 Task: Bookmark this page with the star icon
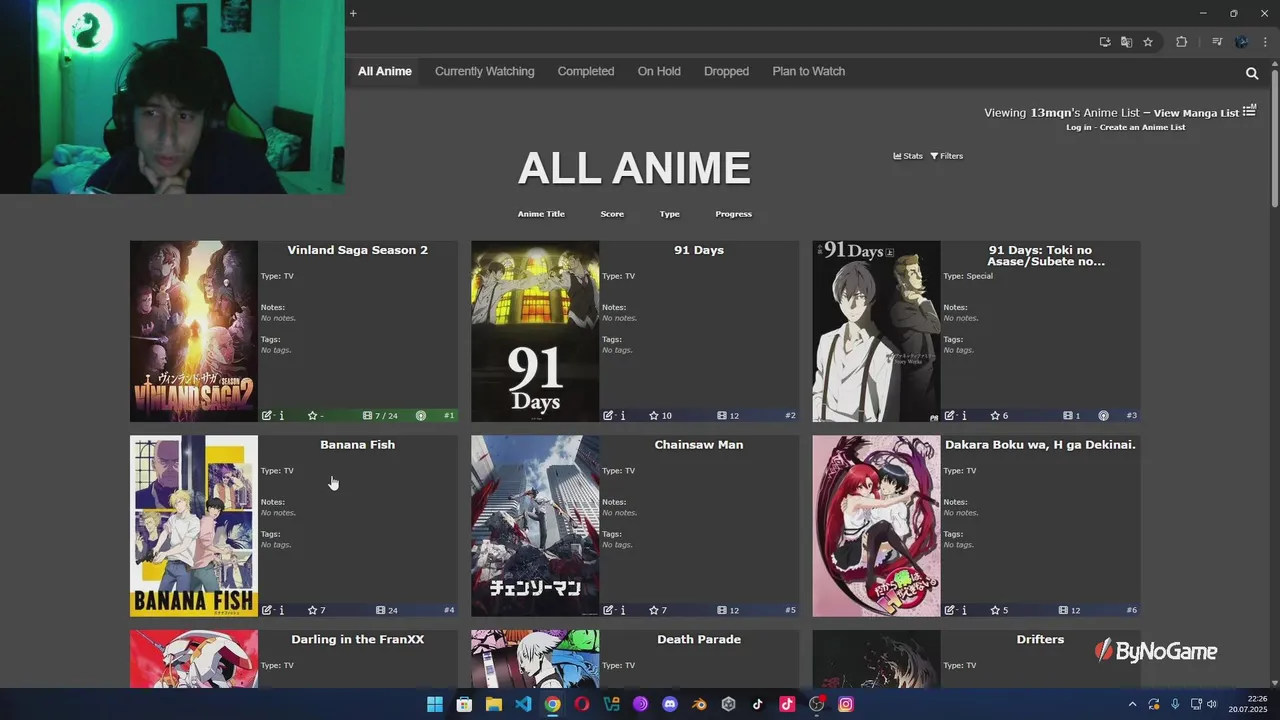1148,42
